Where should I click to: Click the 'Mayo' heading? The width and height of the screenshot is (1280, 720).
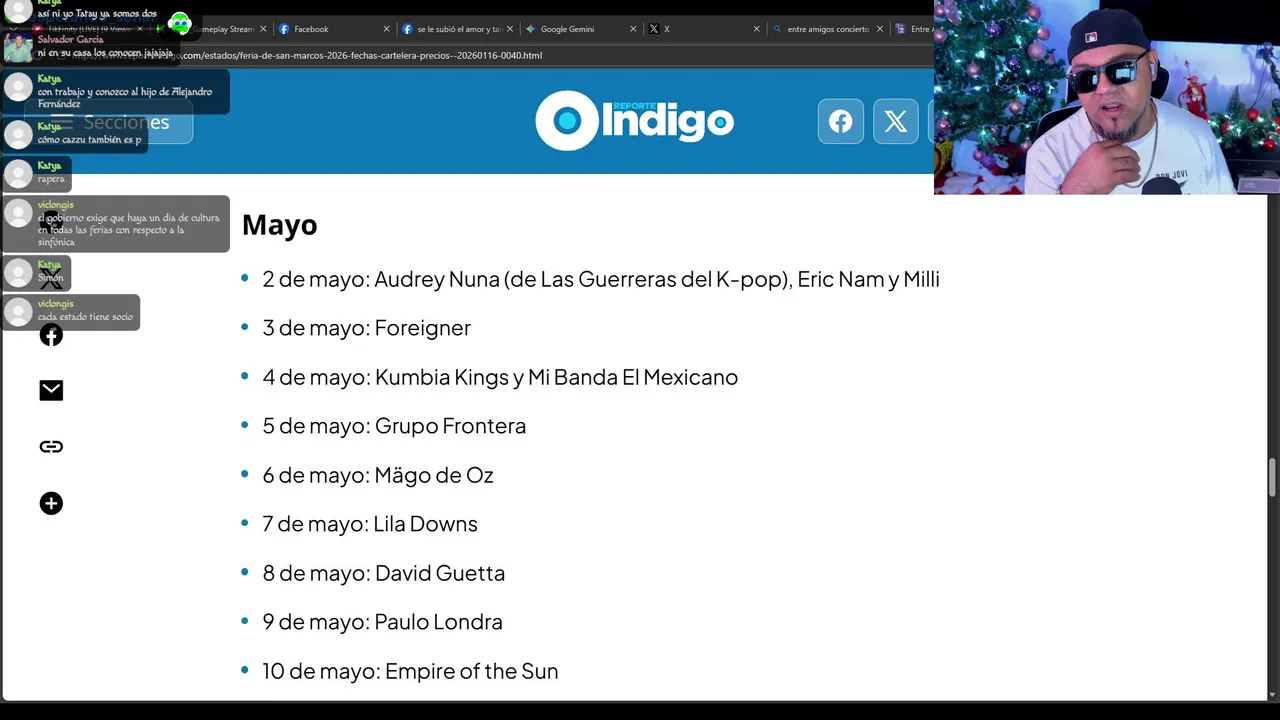pos(279,225)
